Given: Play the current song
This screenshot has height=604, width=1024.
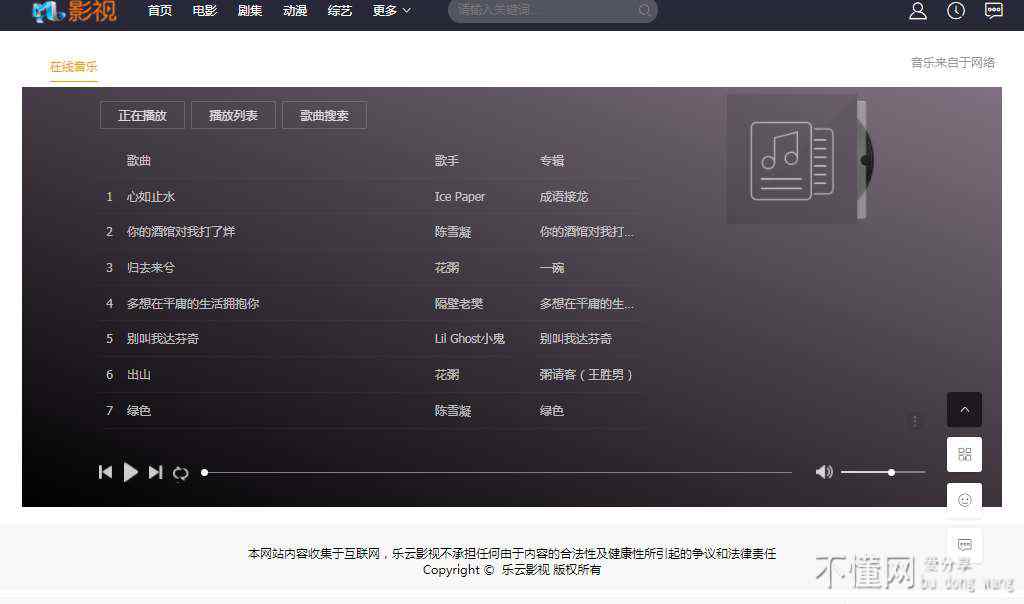Looking at the screenshot, I should point(131,472).
